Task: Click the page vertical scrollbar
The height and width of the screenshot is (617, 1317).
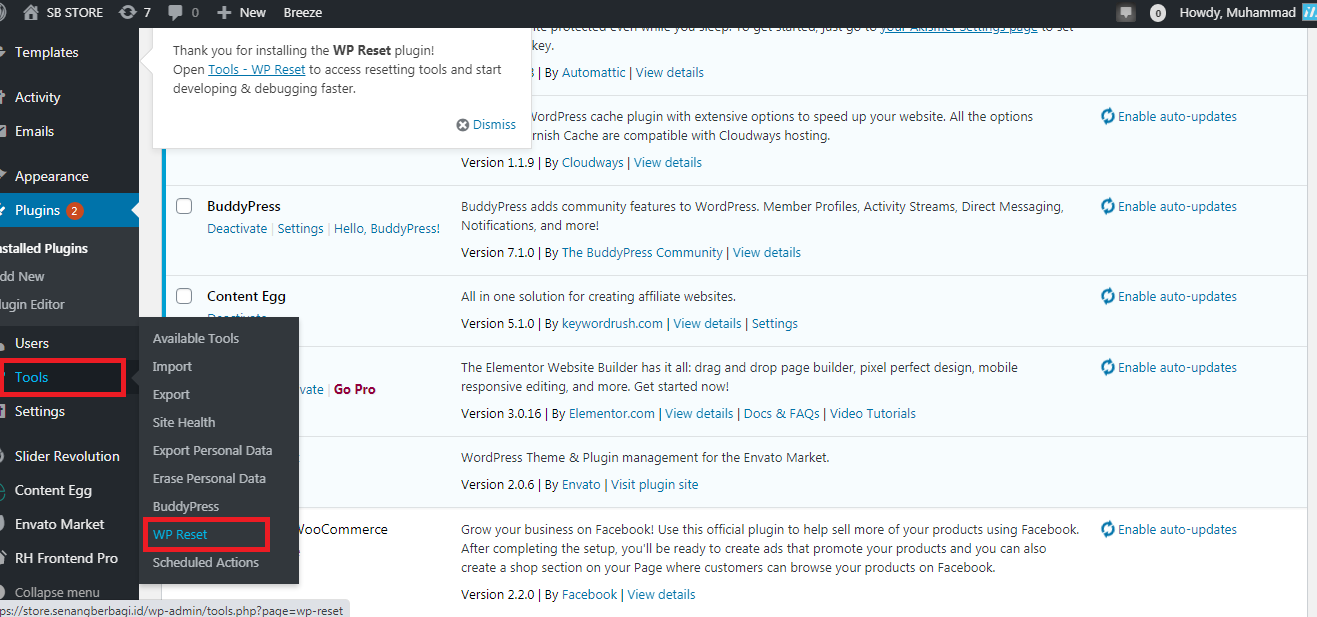Action: click(1311, 320)
